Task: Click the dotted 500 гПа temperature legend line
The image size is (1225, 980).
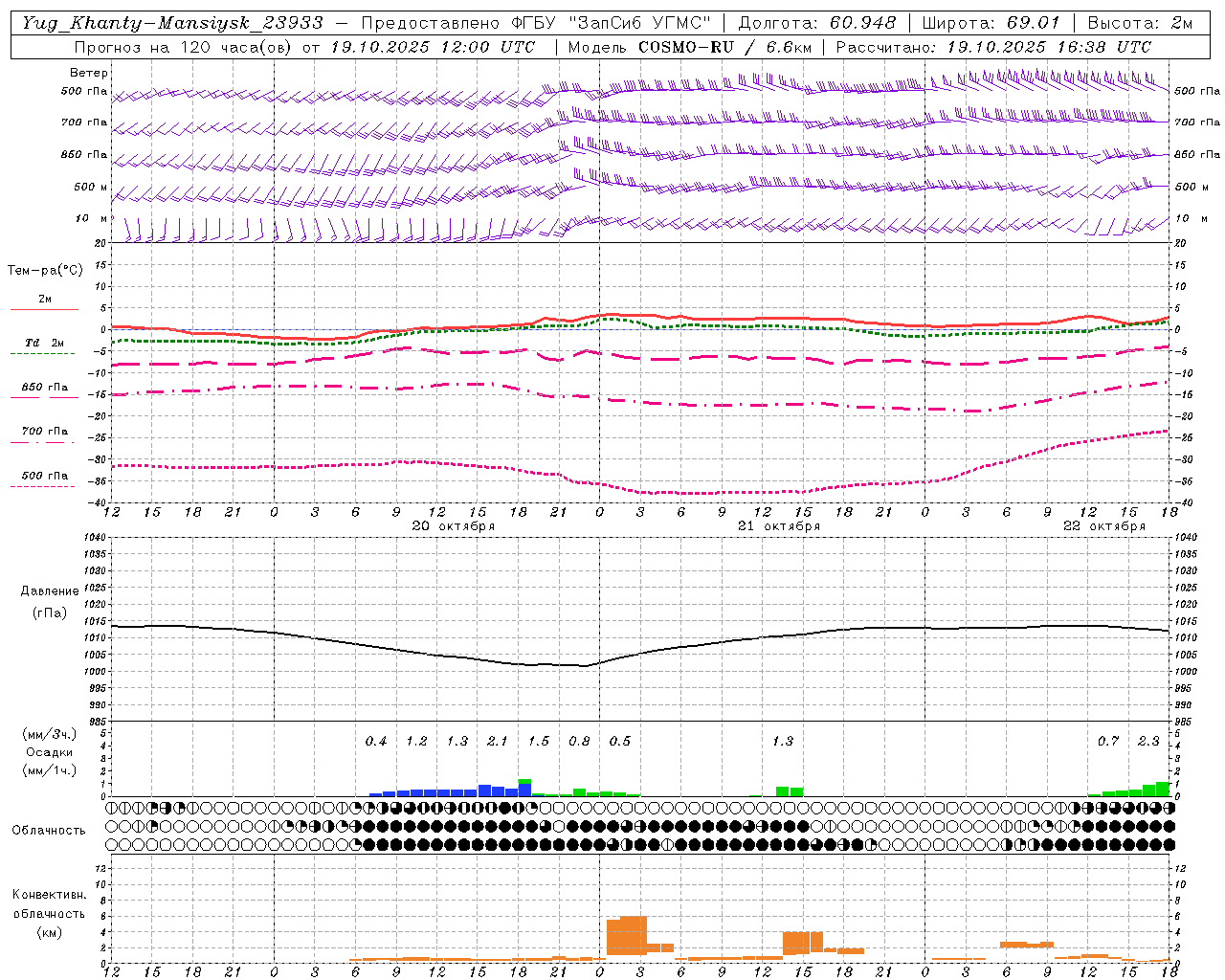Action: (43, 486)
